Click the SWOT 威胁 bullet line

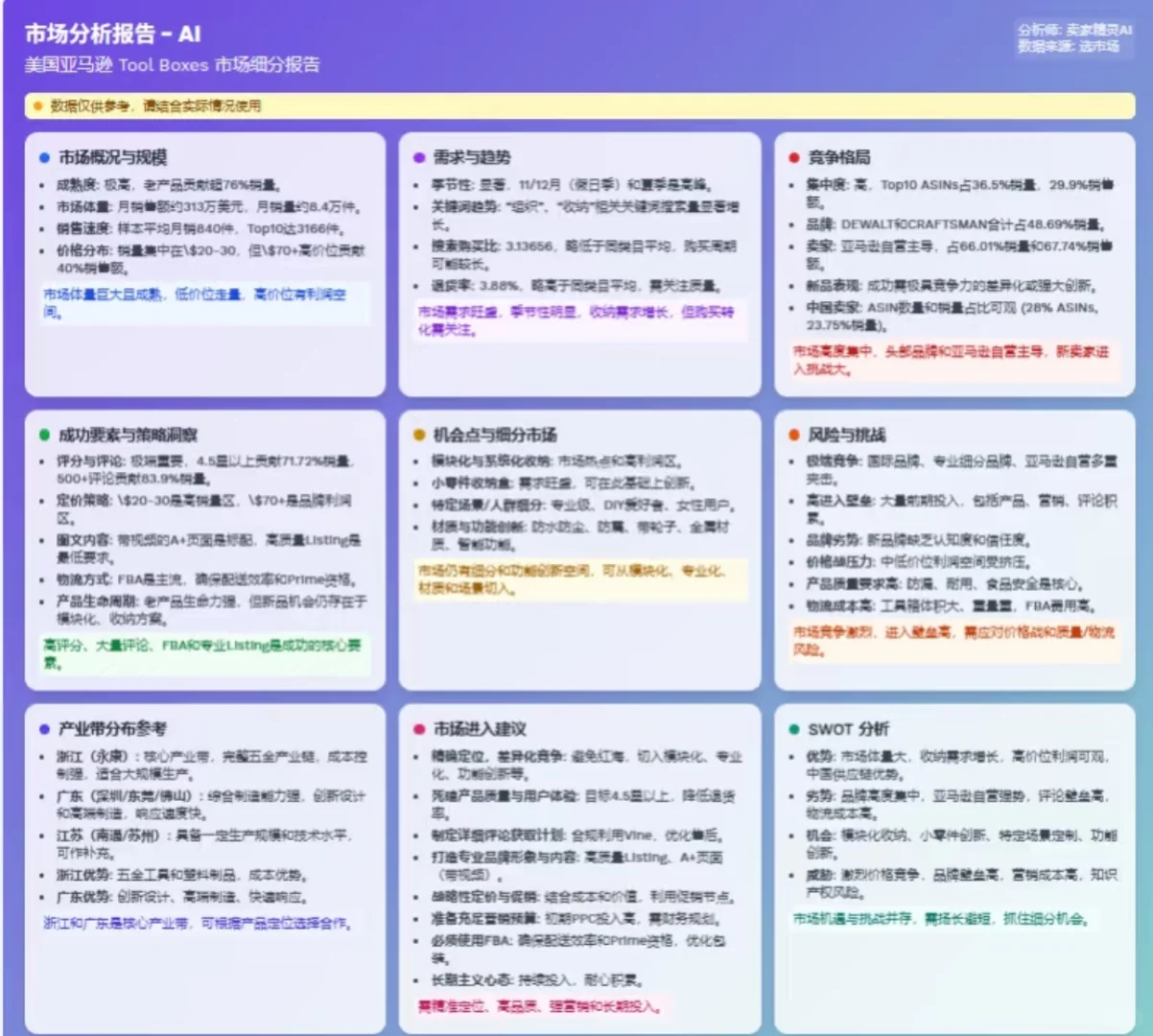pyautogui.click(x=961, y=883)
